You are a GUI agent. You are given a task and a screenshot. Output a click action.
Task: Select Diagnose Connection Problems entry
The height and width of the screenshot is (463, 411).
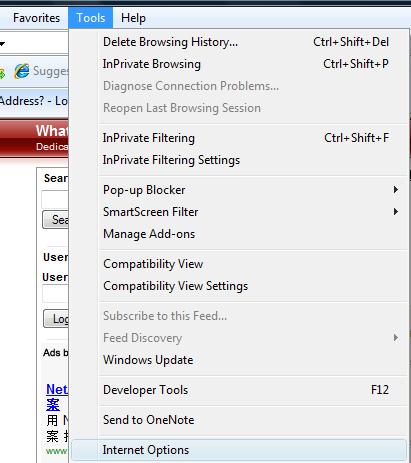click(x=239, y=86)
